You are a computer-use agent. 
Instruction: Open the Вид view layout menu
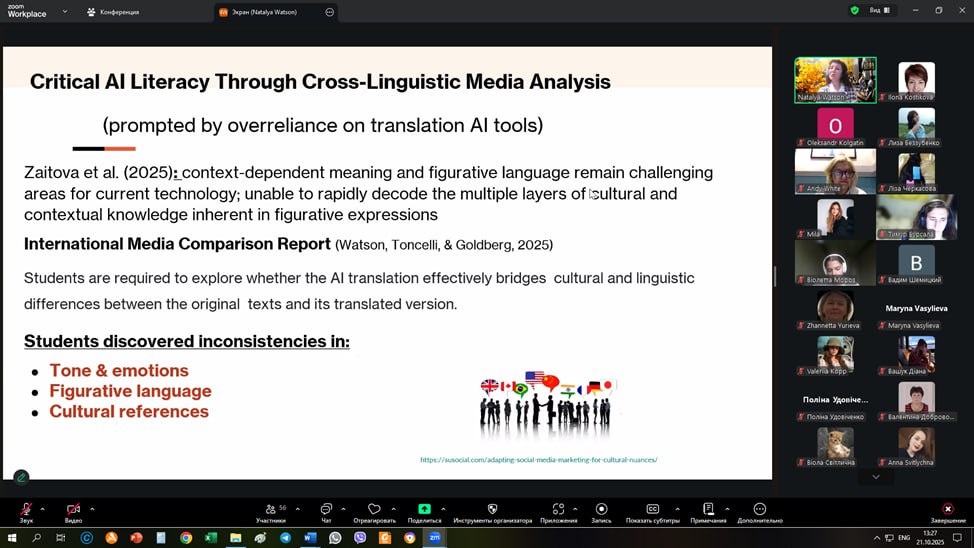click(x=879, y=10)
